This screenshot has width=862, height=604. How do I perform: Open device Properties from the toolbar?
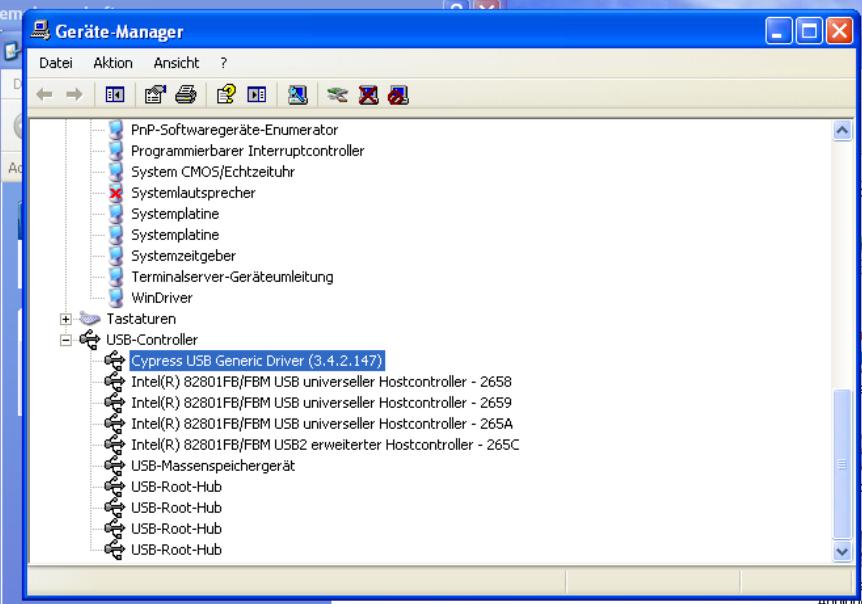[x=156, y=95]
